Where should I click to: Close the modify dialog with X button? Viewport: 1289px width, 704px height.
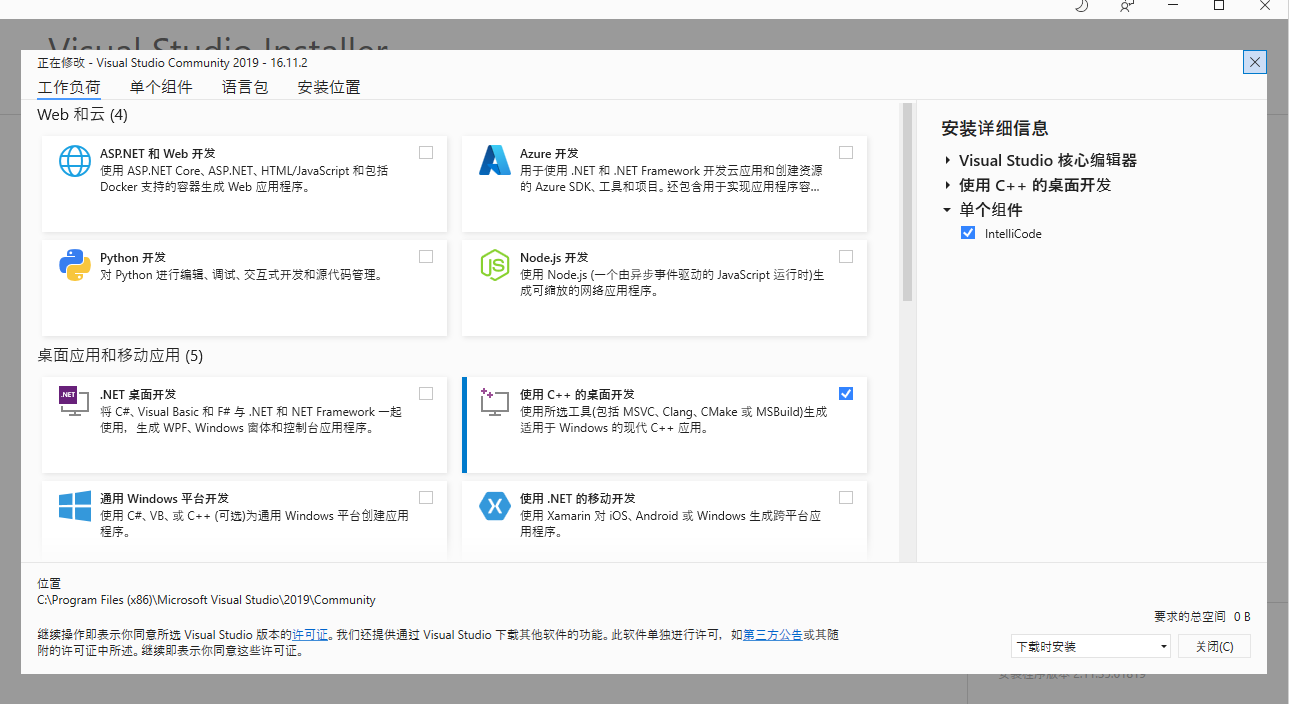click(1255, 62)
